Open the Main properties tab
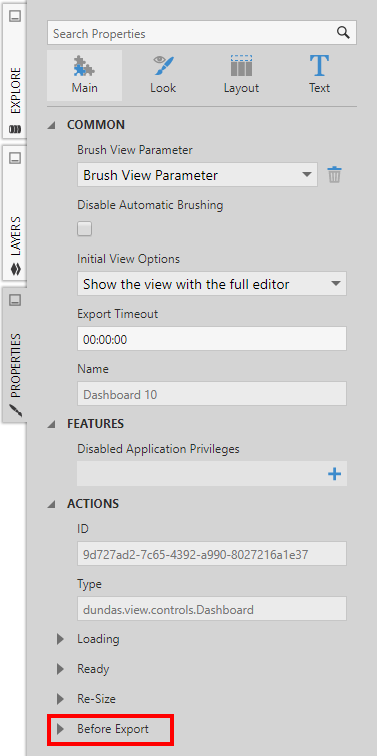 click(84, 75)
